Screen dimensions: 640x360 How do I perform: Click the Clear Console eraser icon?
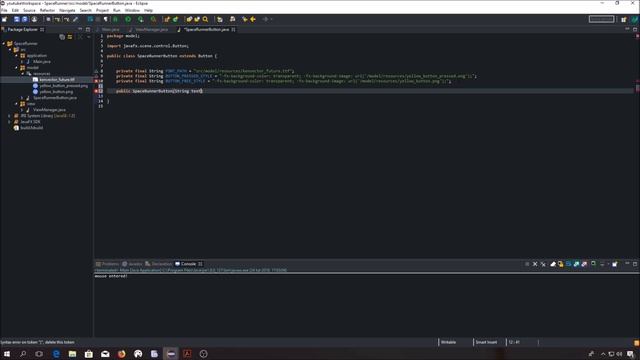(x=553, y=264)
